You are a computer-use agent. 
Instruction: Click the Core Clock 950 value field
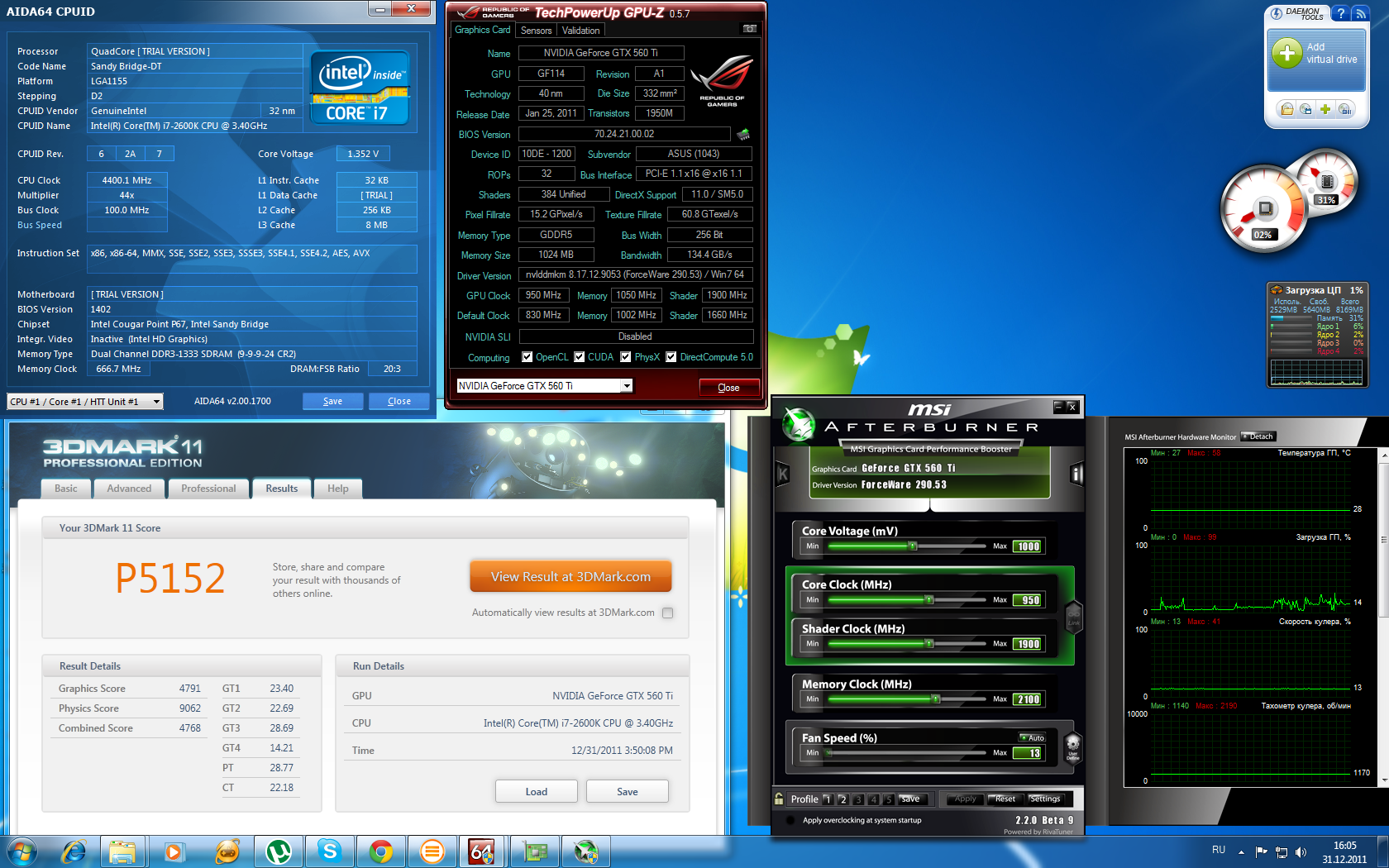click(x=1029, y=600)
